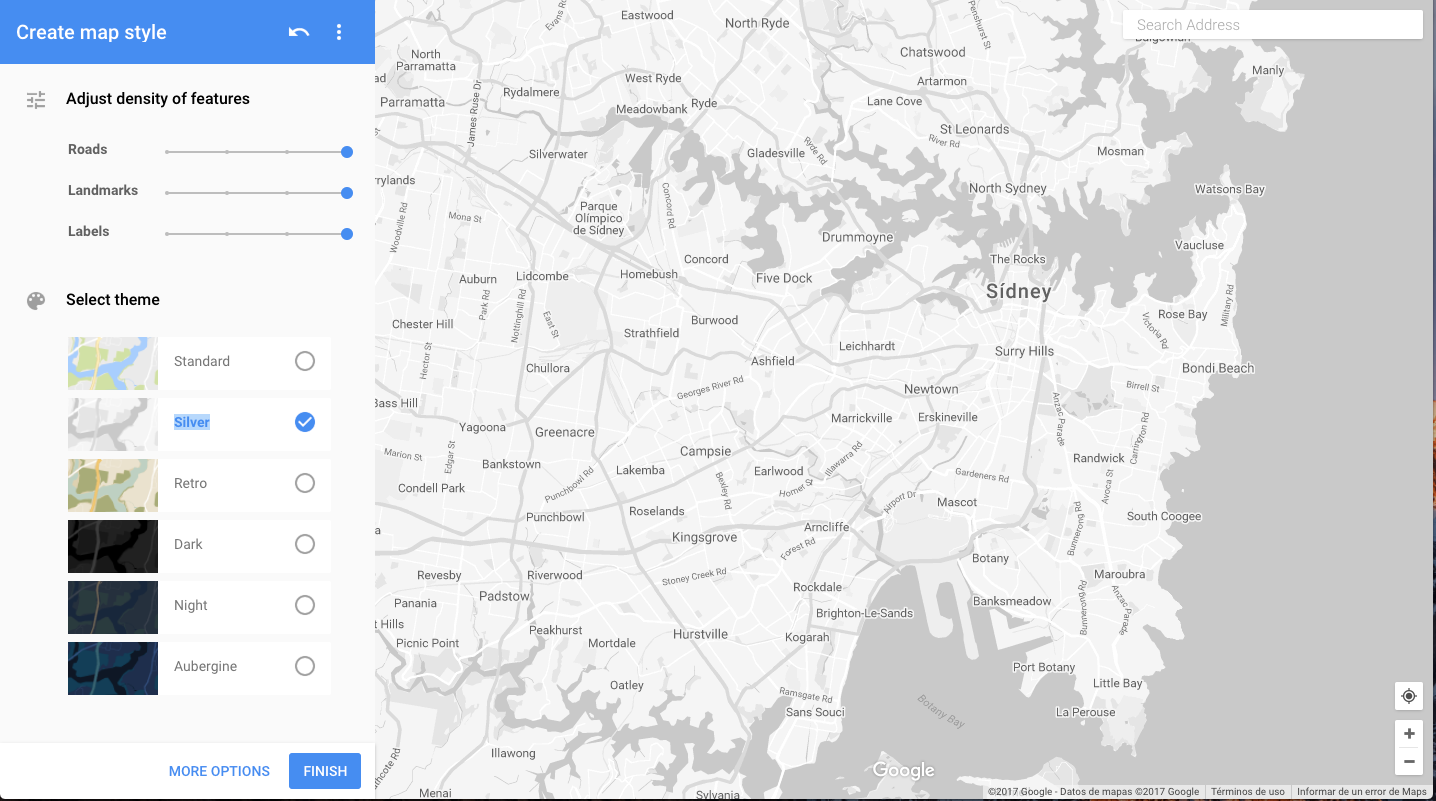The height and width of the screenshot is (801, 1436).
Task: Click the Retro theme label text
Action: point(190,483)
